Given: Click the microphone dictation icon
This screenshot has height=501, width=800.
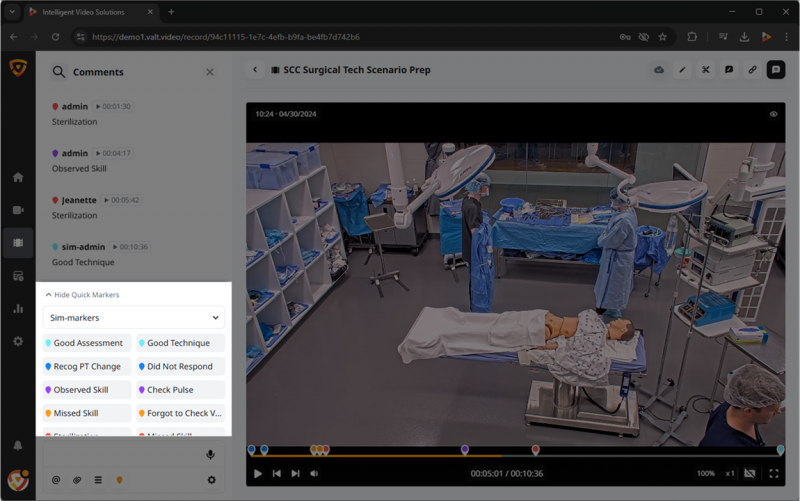Looking at the screenshot, I should coord(210,455).
